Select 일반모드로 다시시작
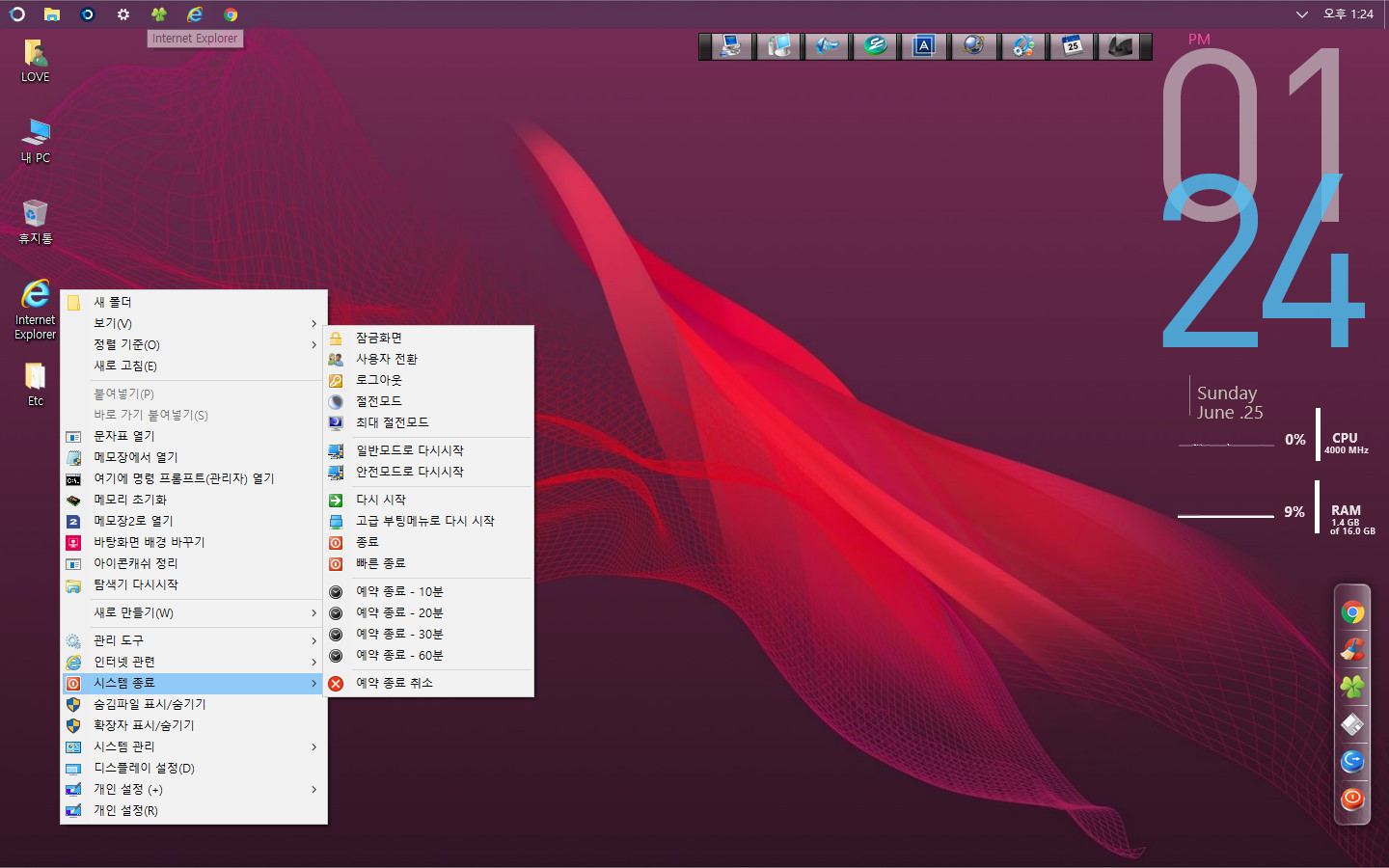 click(429, 450)
